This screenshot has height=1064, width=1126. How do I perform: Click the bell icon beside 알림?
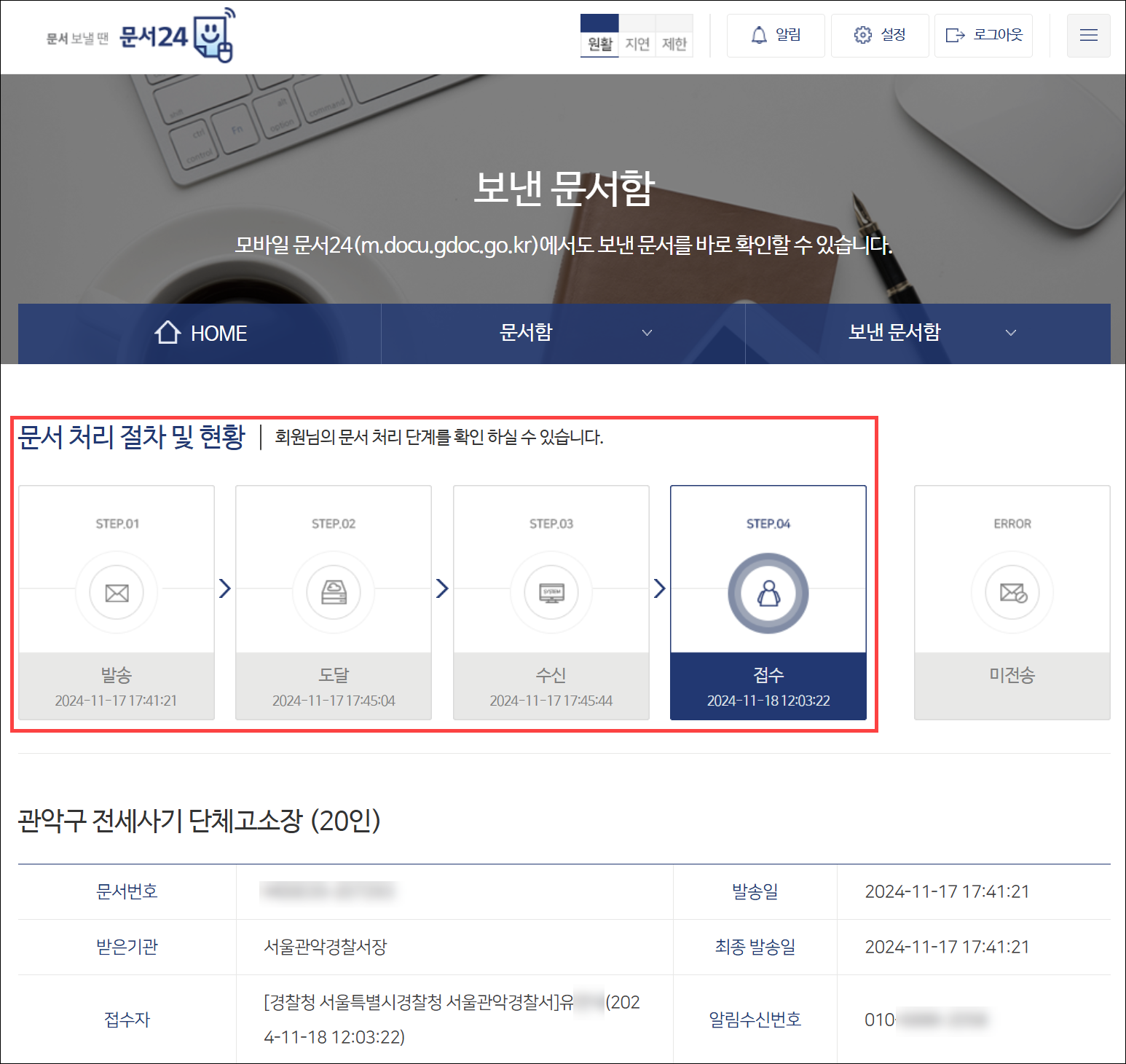pos(759,35)
